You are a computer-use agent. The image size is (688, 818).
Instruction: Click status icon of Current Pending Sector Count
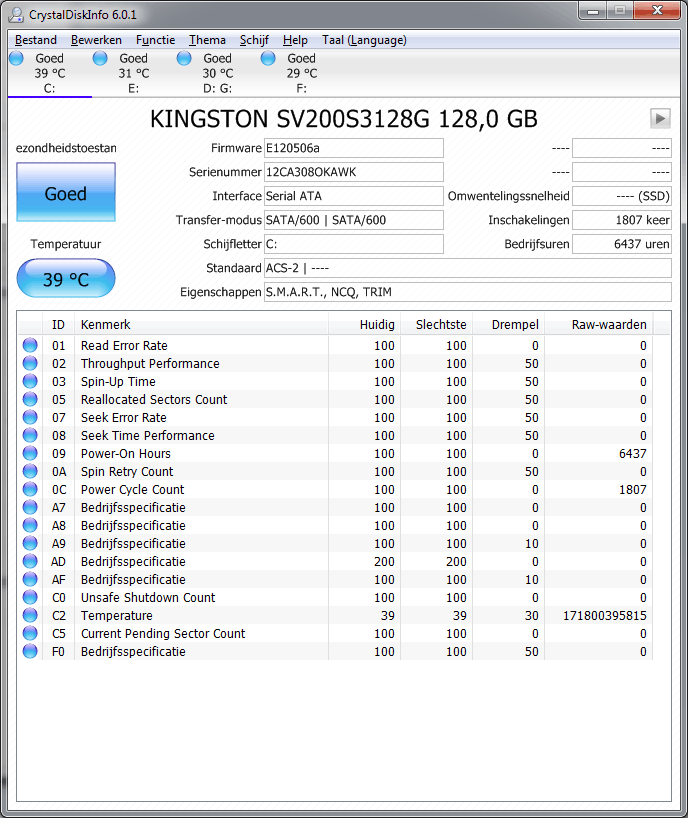click(30, 633)
